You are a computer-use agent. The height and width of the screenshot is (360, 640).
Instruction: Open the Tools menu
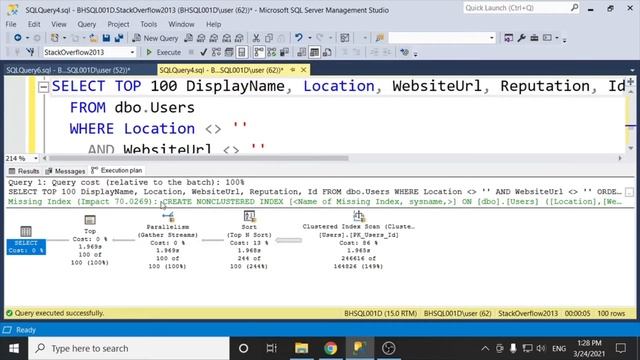tap(149, 24)
